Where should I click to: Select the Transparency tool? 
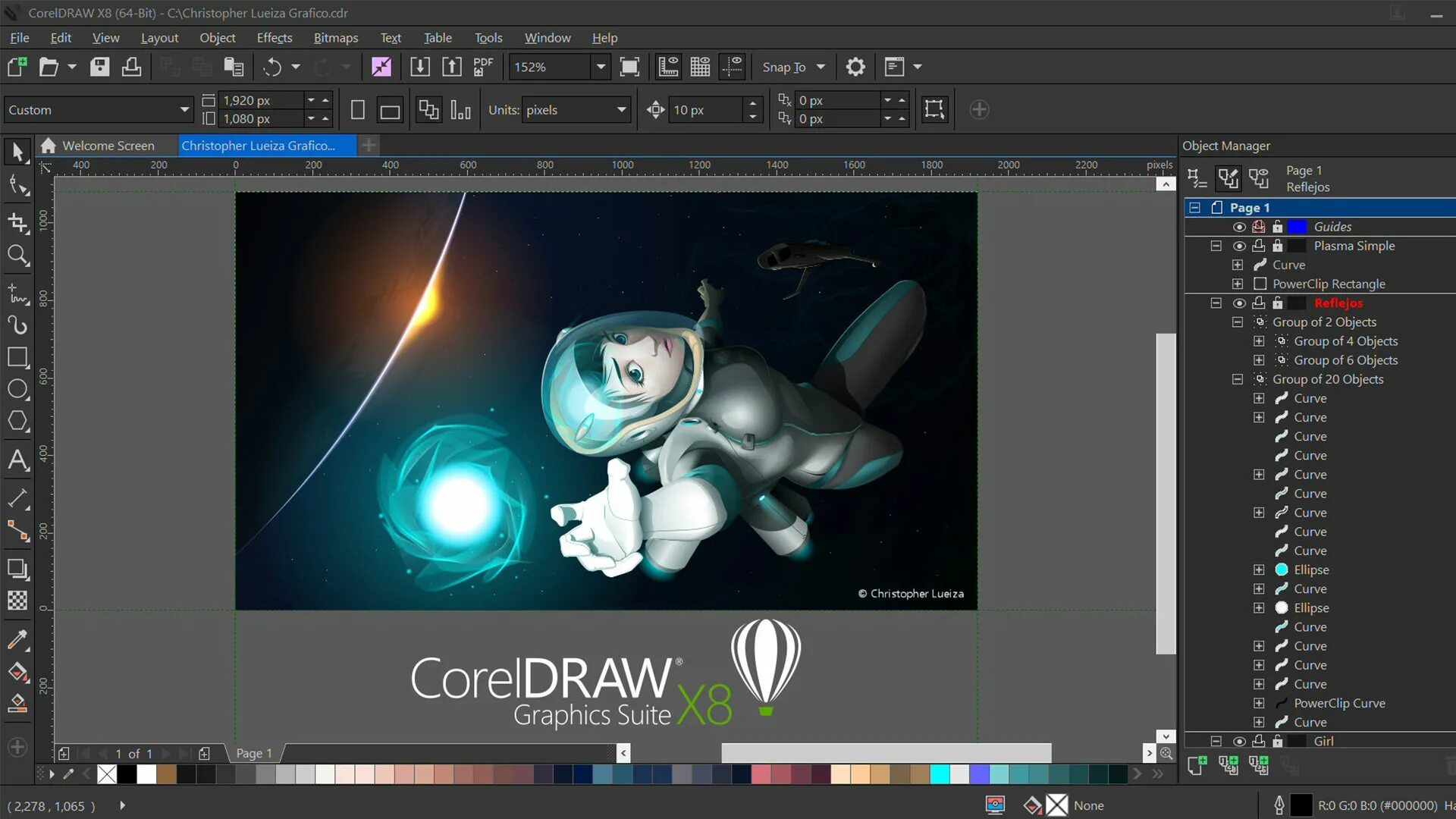17,601
